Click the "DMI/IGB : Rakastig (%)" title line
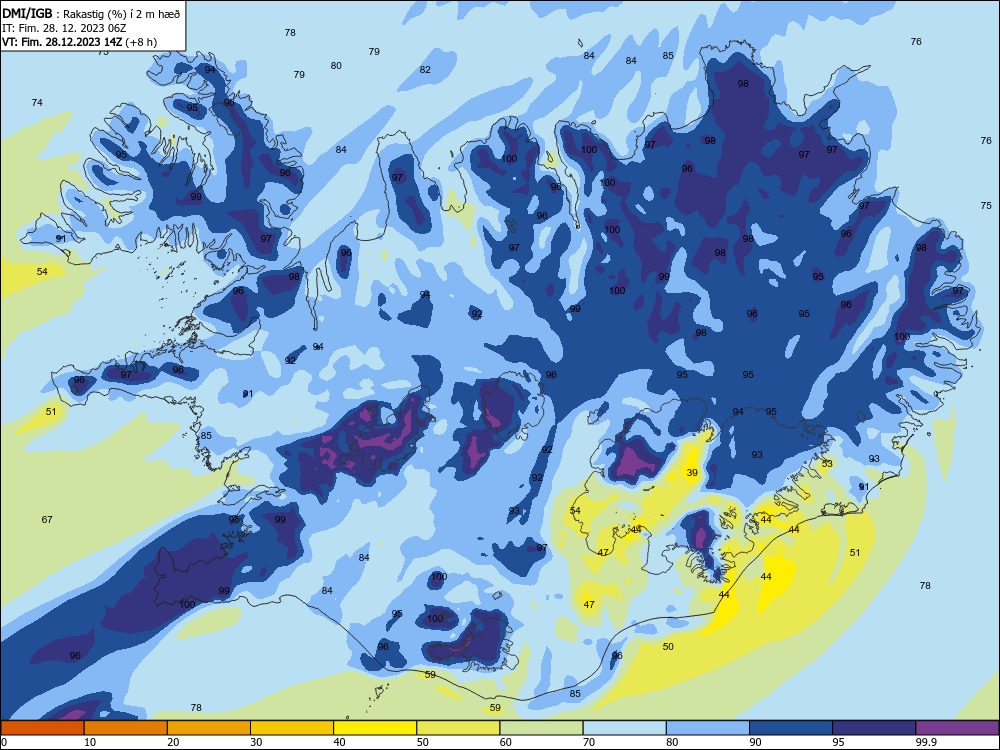1000x750 pixels. 91,14
